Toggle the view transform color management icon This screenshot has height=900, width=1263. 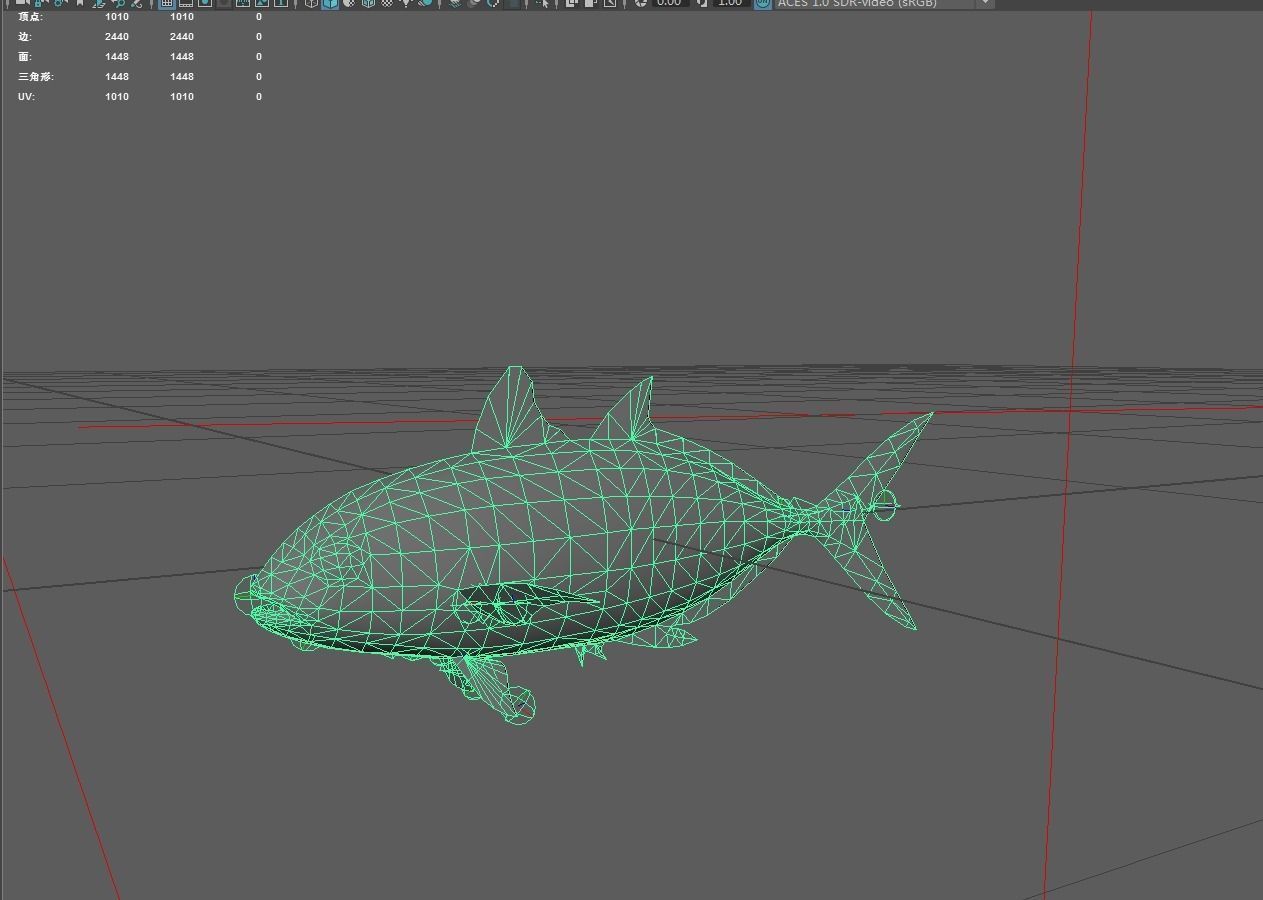(762, 3)
